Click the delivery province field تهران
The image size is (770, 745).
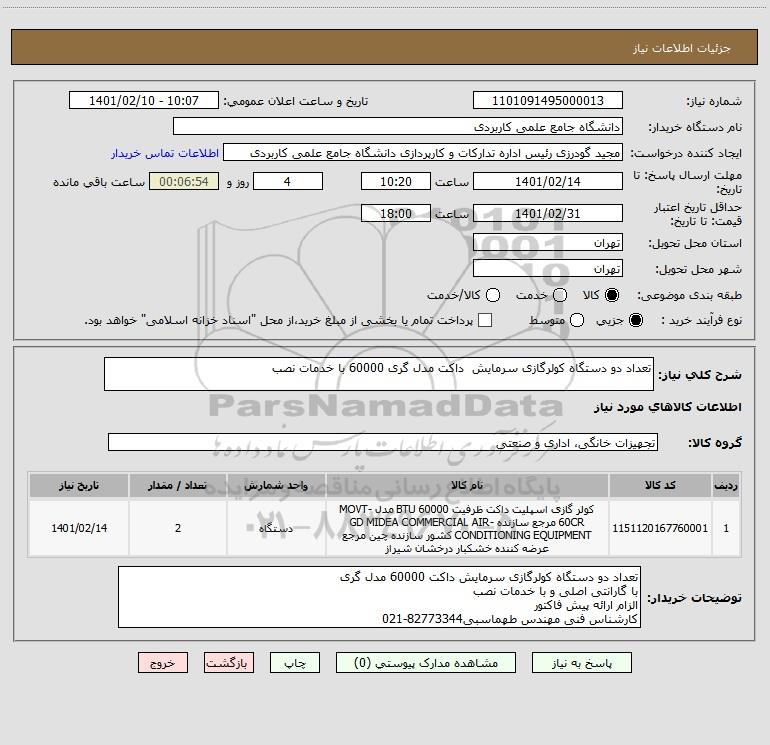point(548,243)
